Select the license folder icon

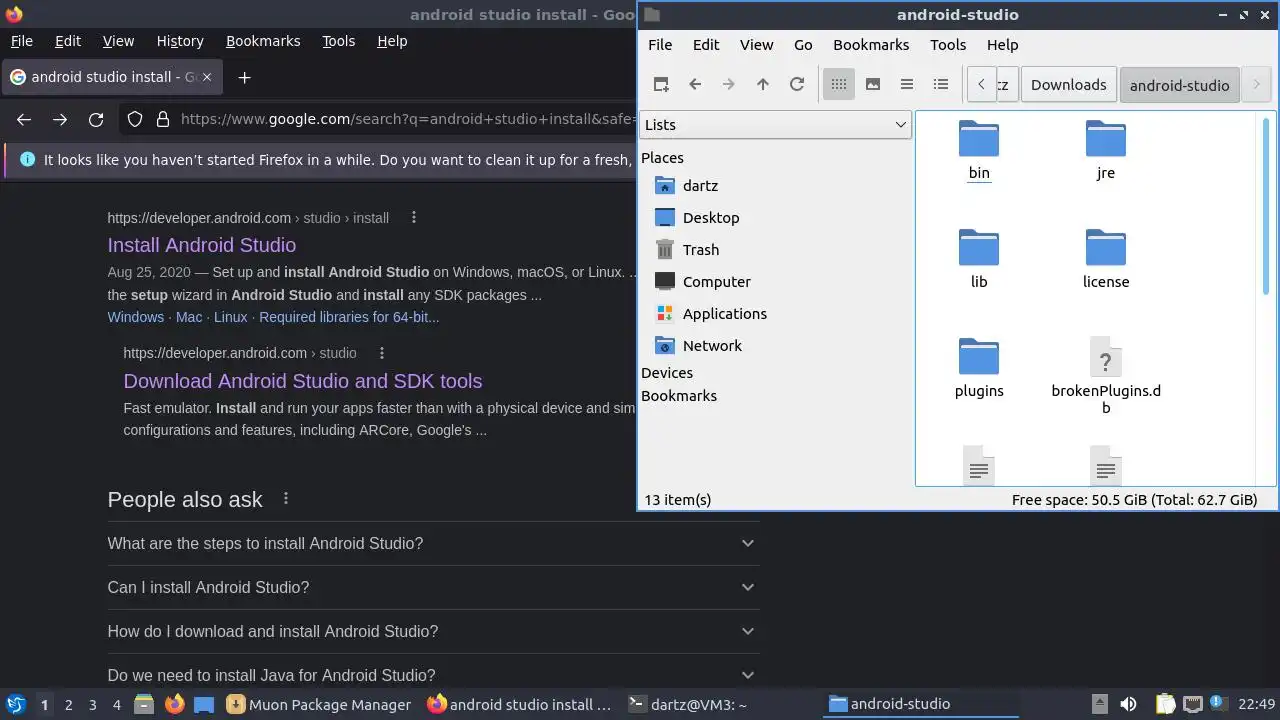point(1106,248)
